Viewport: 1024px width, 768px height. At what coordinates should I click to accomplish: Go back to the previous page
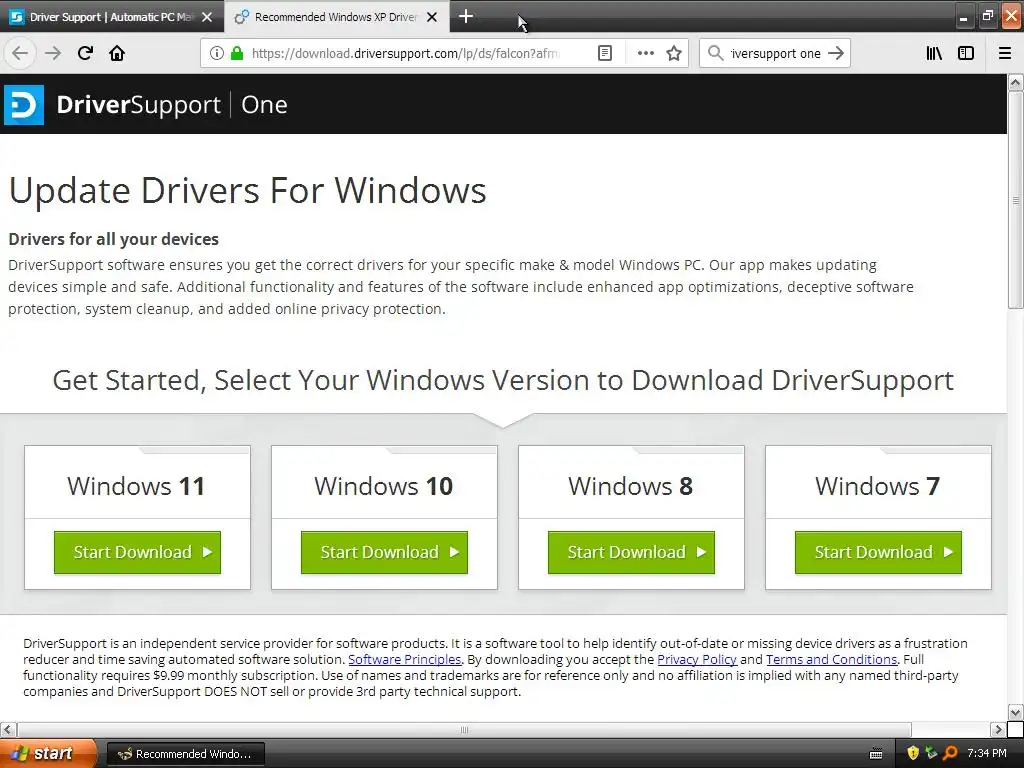pos(20,53)
